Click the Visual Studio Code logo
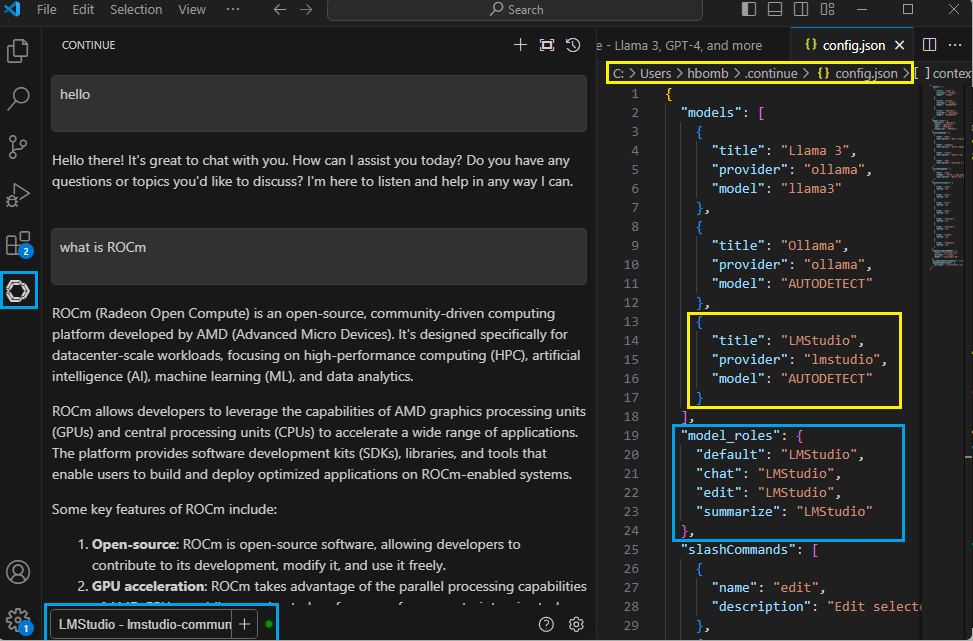 coord(12,9)
